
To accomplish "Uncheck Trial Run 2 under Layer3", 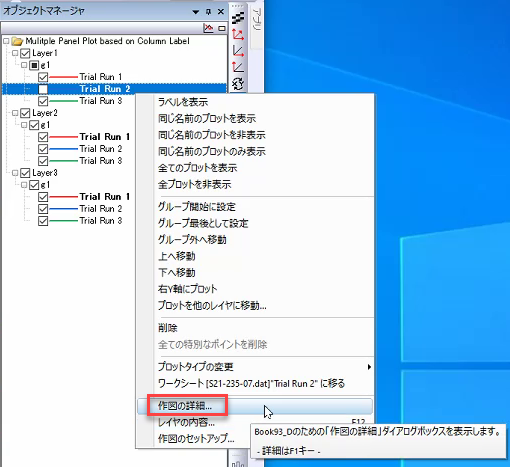I will point(43,209).
